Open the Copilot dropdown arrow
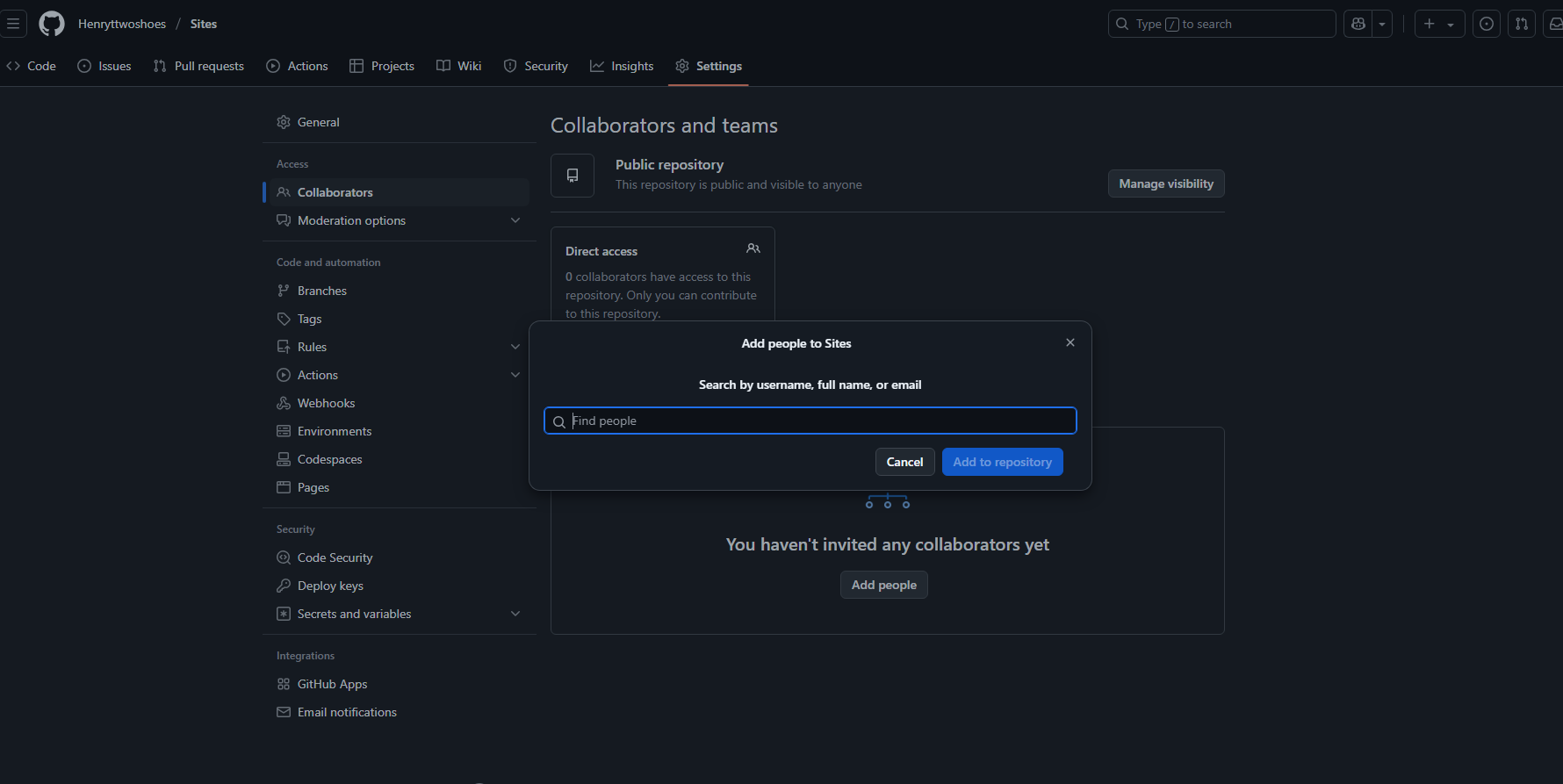Screen dimensions: 1563x784 (1382, 24)
